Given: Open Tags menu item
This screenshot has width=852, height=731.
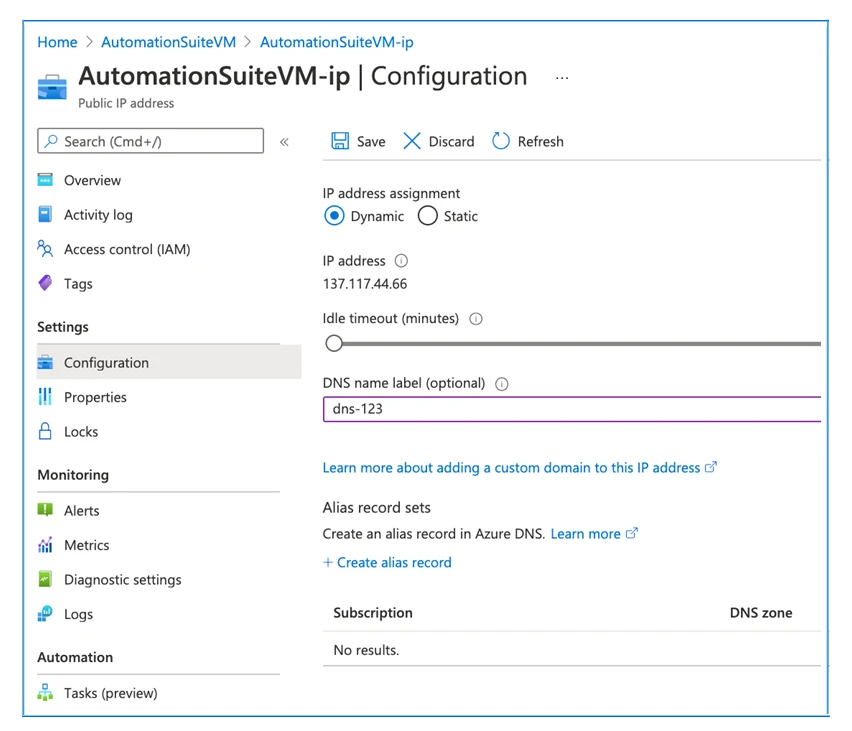Looking at the screenshot, I should click(78, 284).
